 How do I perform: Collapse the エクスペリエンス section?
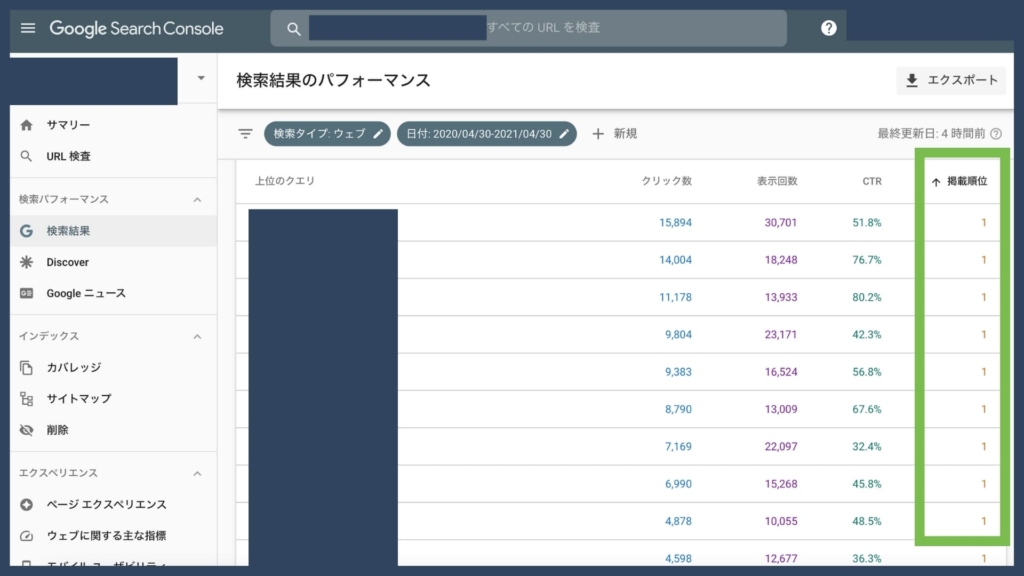(x=197, y=473)
